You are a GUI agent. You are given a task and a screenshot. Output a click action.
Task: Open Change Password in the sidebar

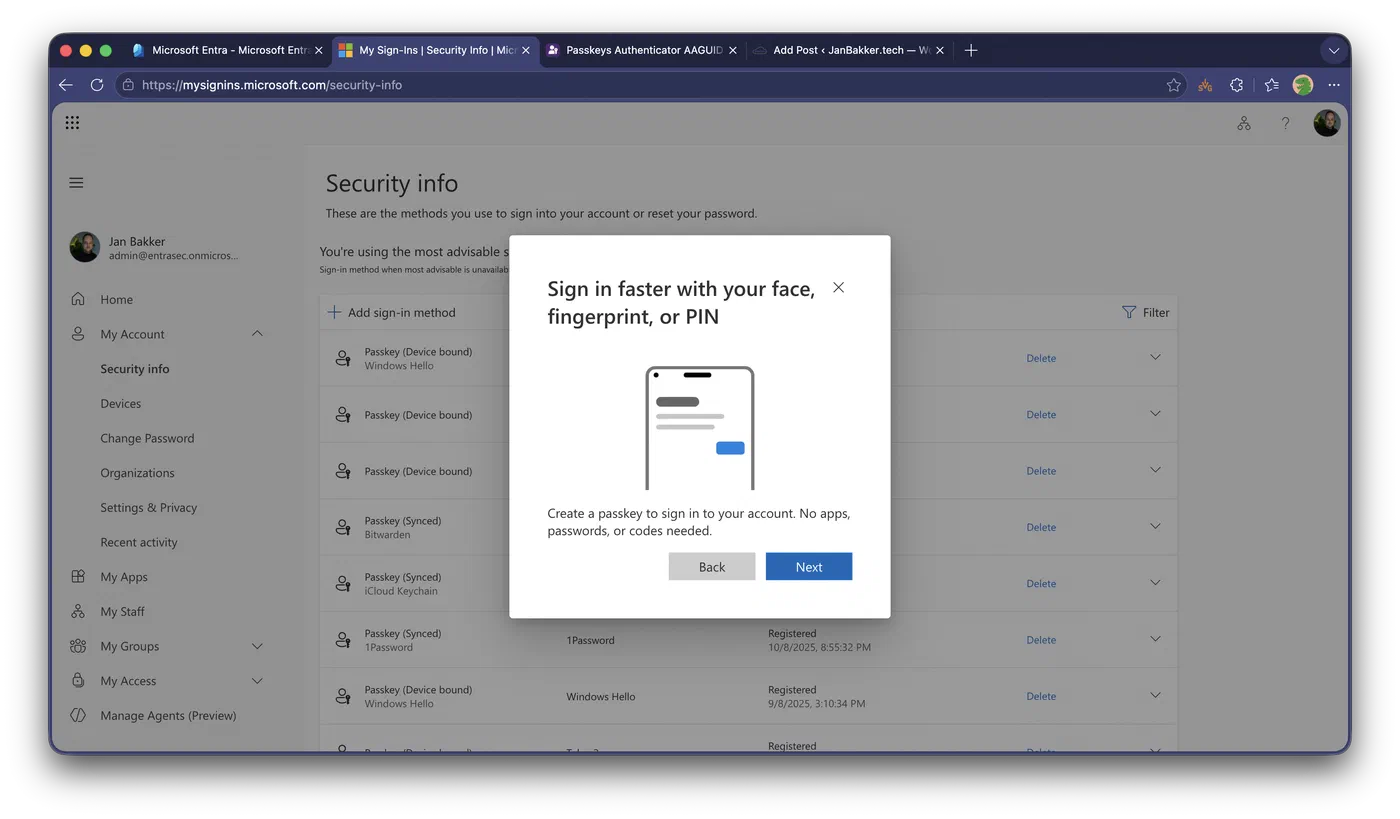(147, 439)
